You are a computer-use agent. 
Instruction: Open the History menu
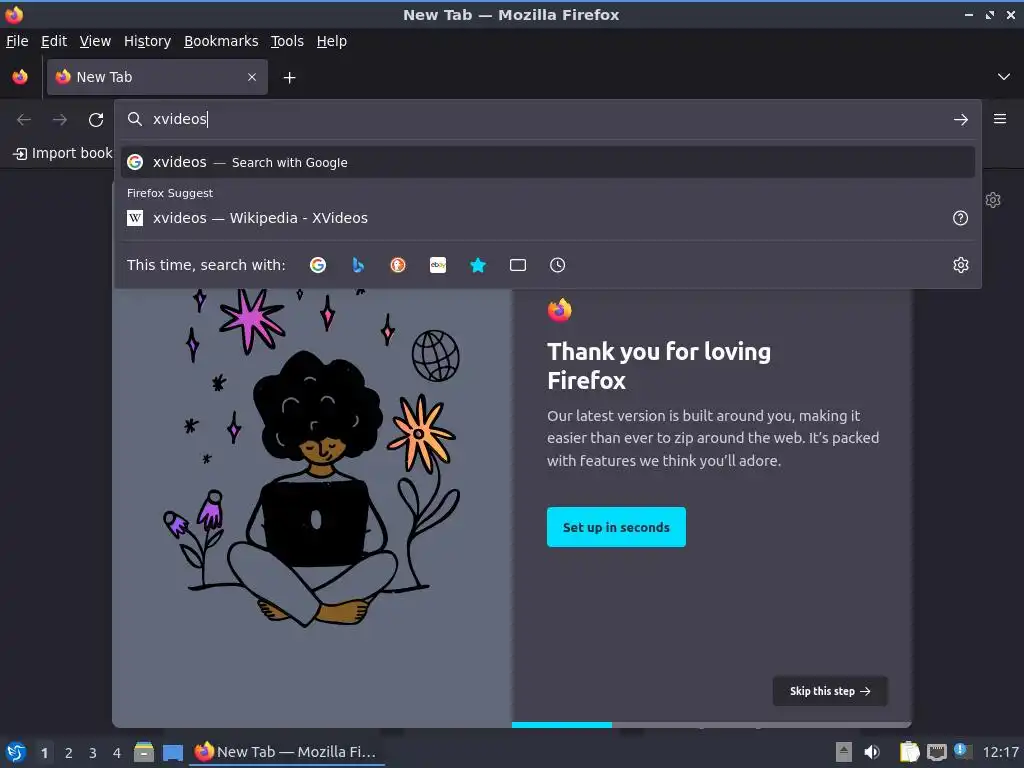coord(148,41)
